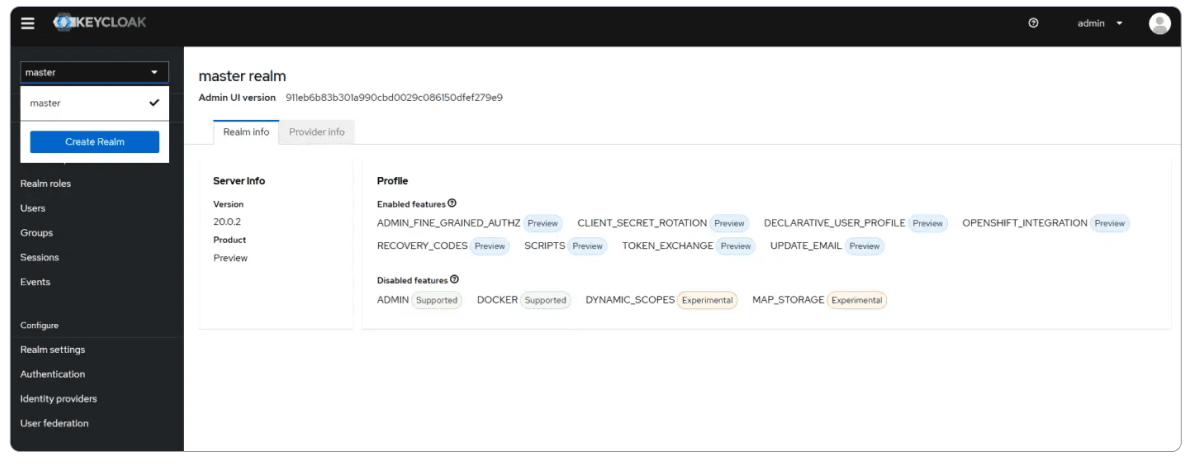
Task: Open the help question mark icon
Action: 1033,24
